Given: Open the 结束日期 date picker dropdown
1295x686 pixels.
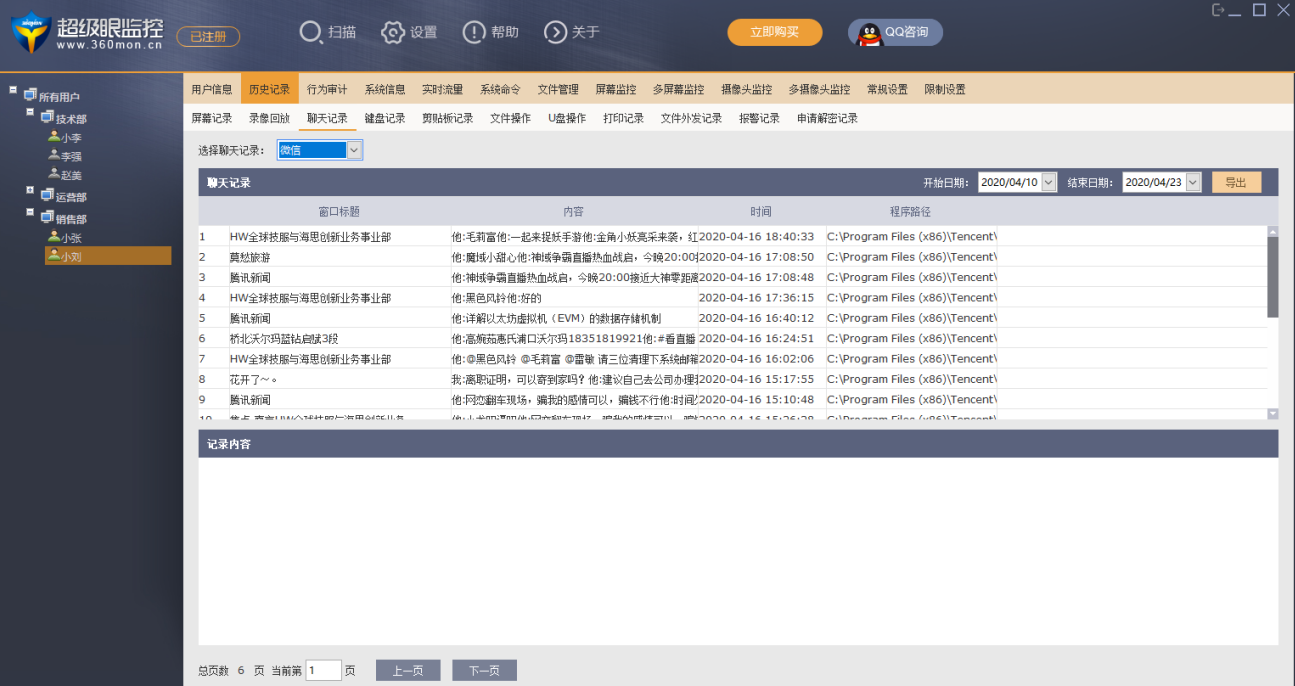Looking at the screenshot, I should [x=1192, y=182].
